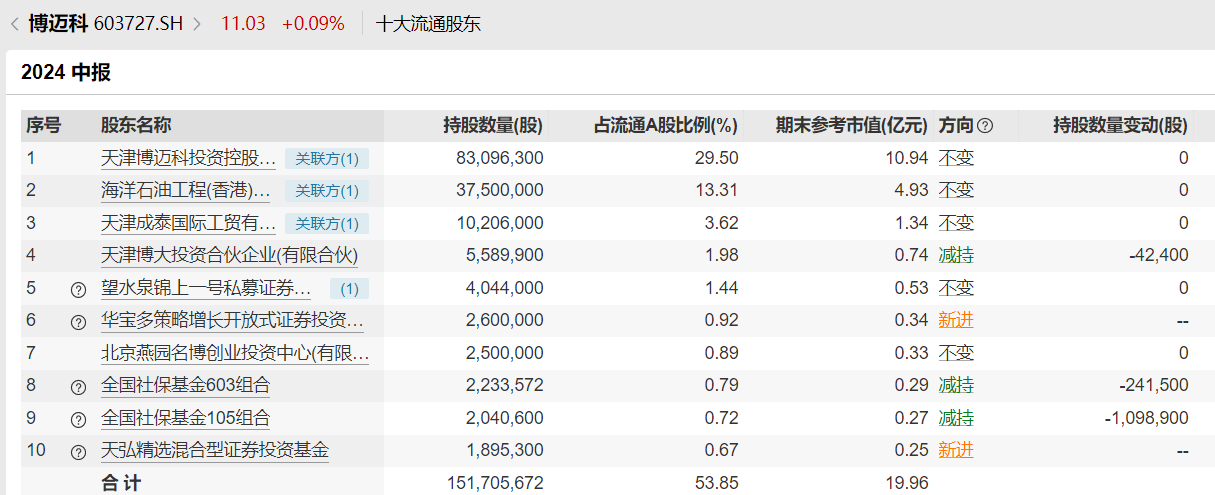Open info icon for 望水泉锦上一号私募证券
Image resolution: width=1215 pixels, height=495 pixels.
click(x=78, y=289)
